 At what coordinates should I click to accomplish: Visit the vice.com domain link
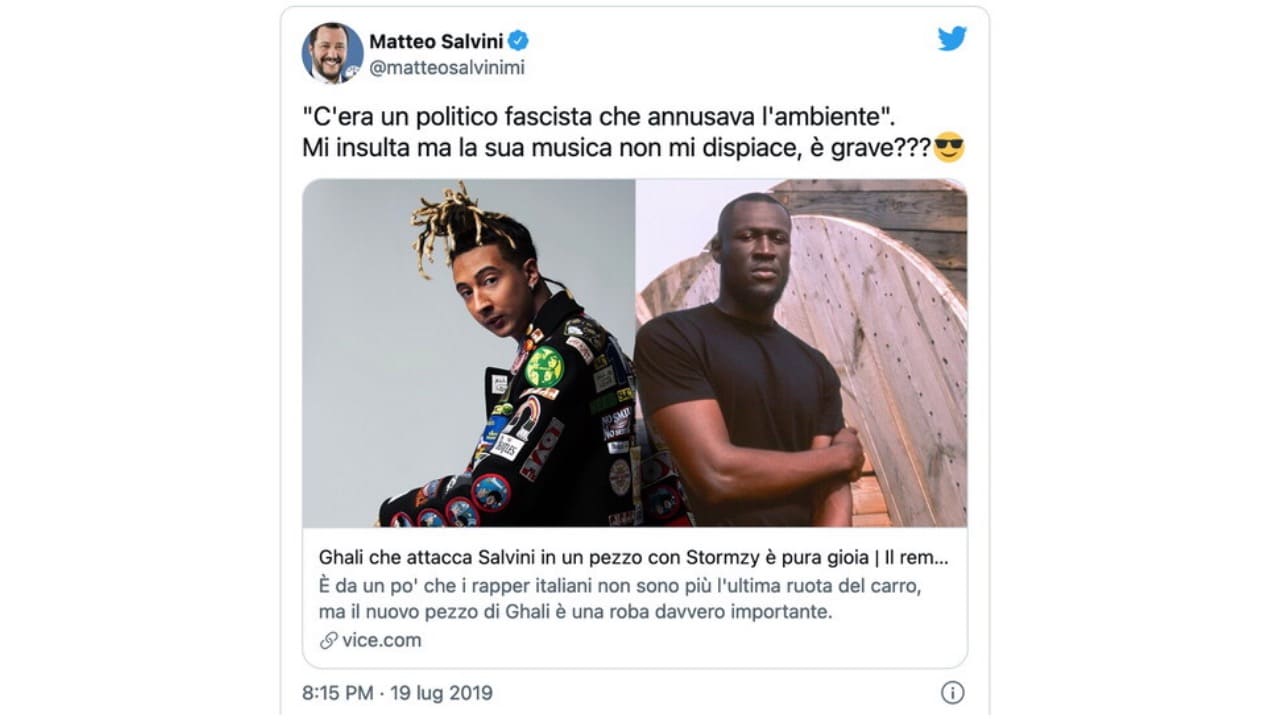tap(382, 641)
